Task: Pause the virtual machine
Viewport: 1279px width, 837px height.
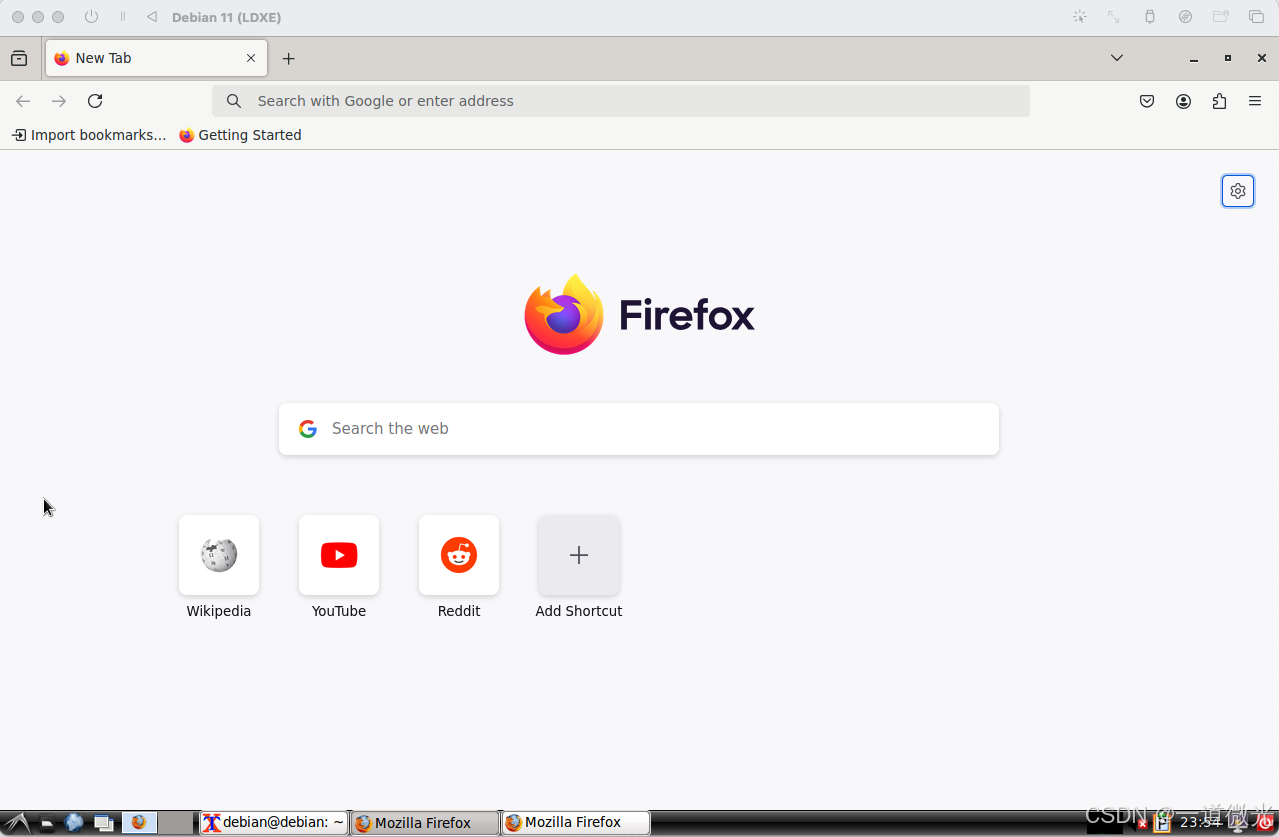Action: 123,17
